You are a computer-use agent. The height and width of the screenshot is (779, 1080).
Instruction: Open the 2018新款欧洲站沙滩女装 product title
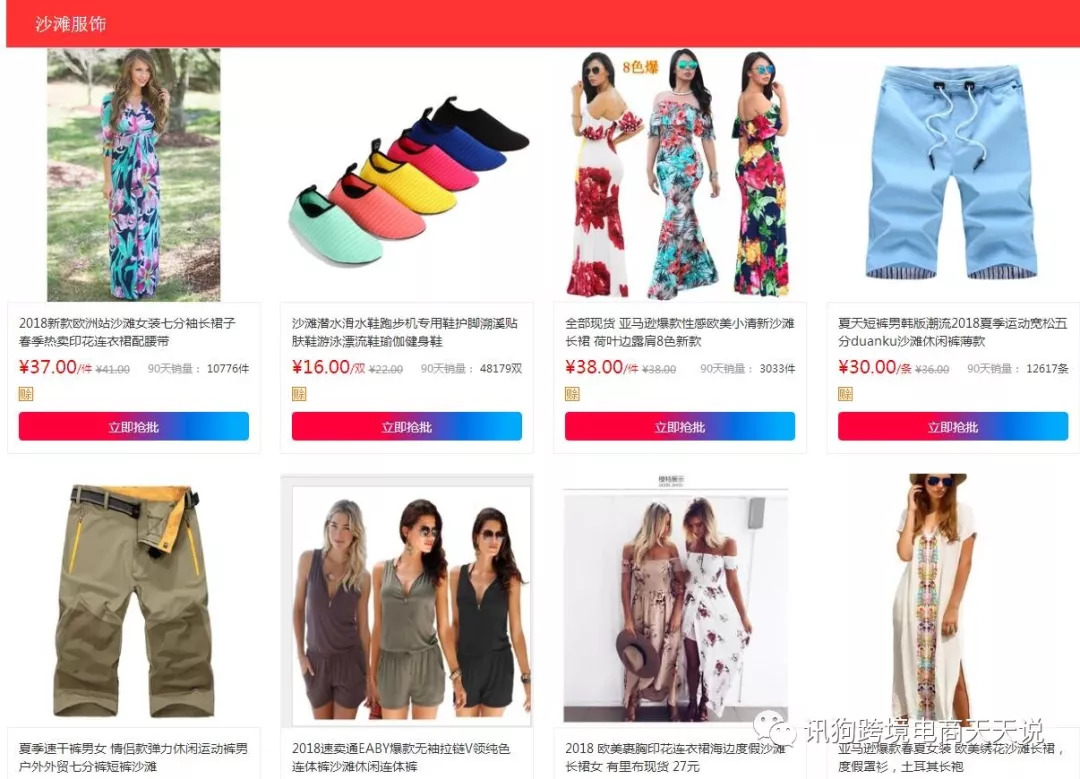click(x=127, y=332)
